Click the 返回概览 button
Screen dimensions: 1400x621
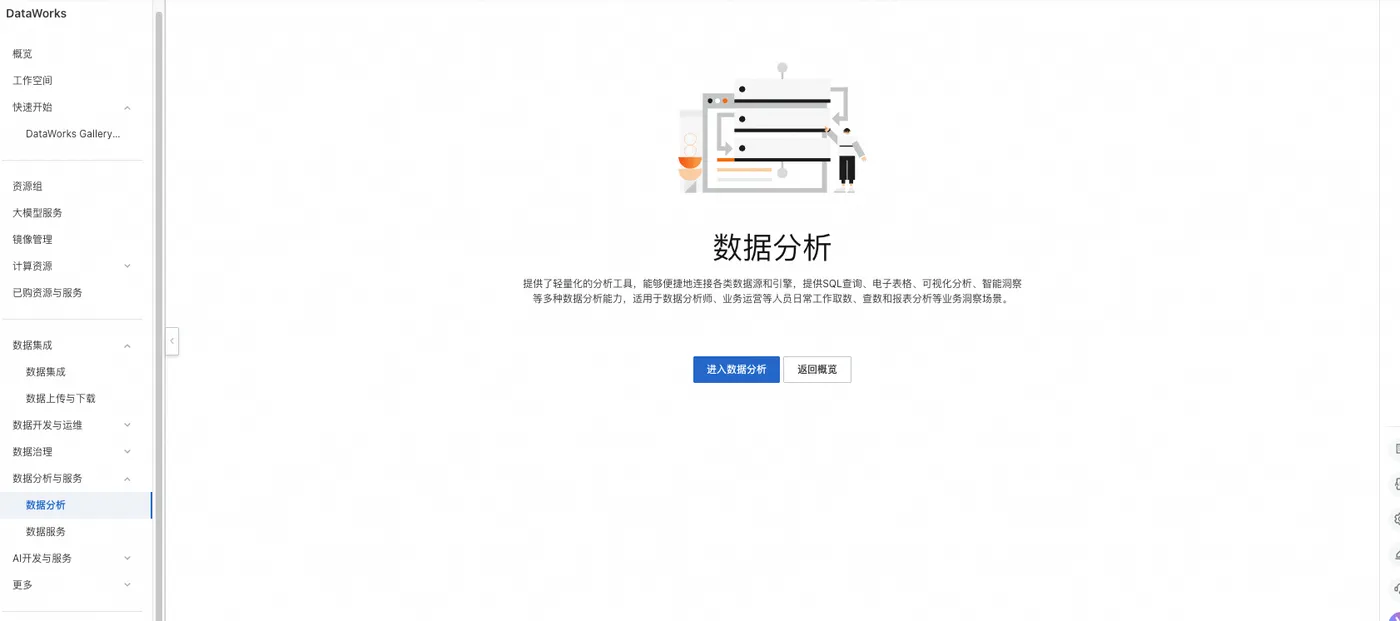click(x=816, y=369)
